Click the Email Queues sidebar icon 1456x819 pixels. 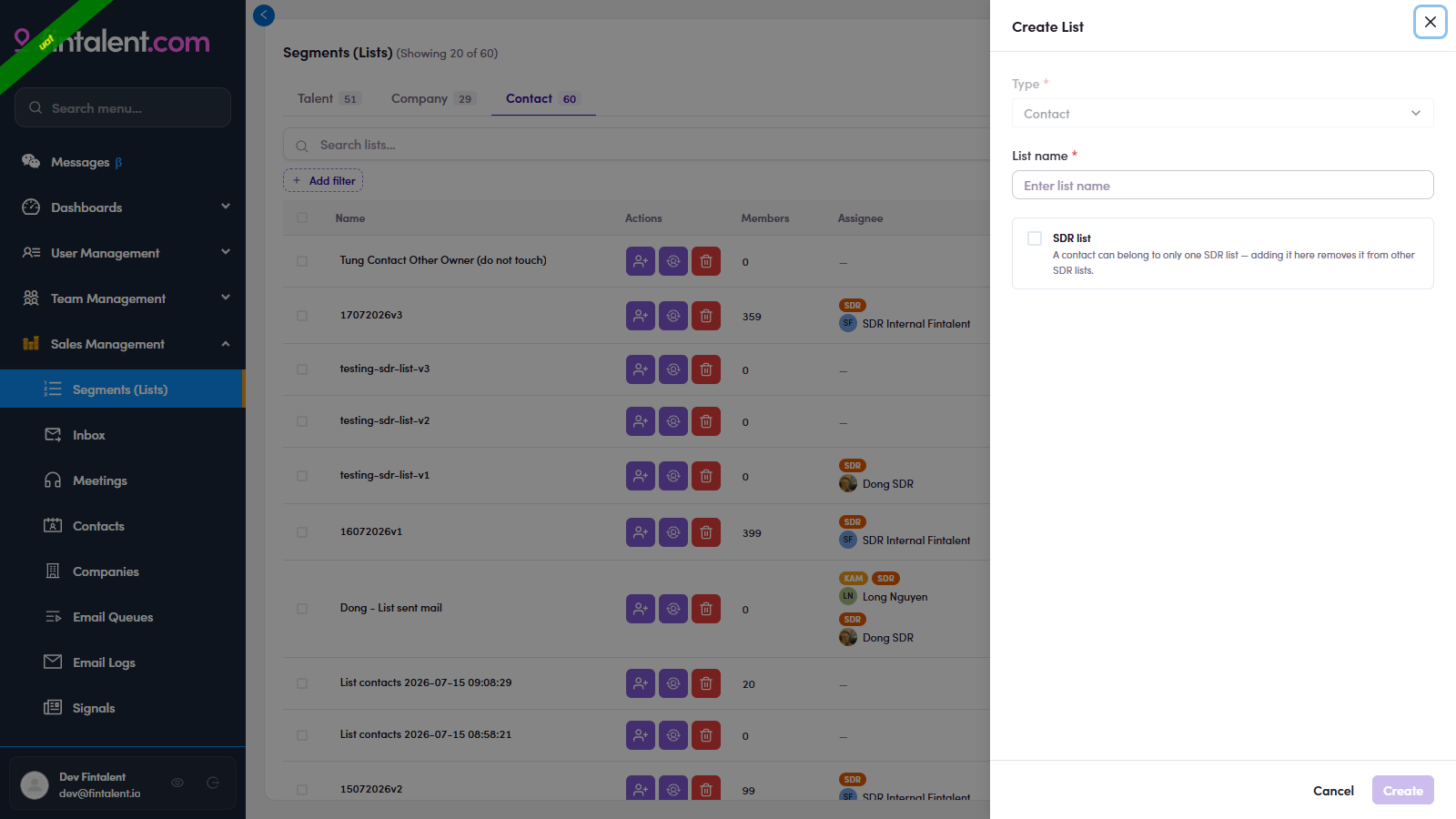[x=53, y=616]
